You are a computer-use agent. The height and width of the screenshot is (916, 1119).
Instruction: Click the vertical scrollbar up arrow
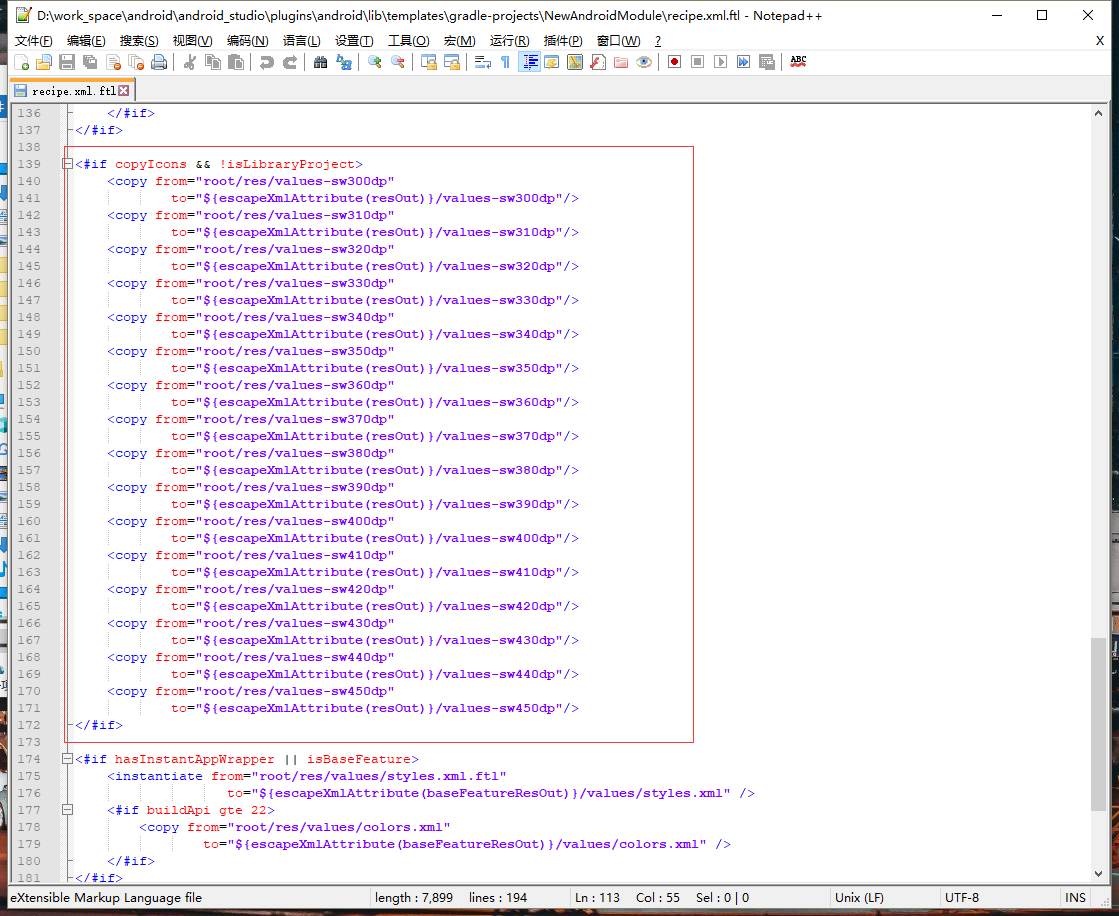(1098, 113)
